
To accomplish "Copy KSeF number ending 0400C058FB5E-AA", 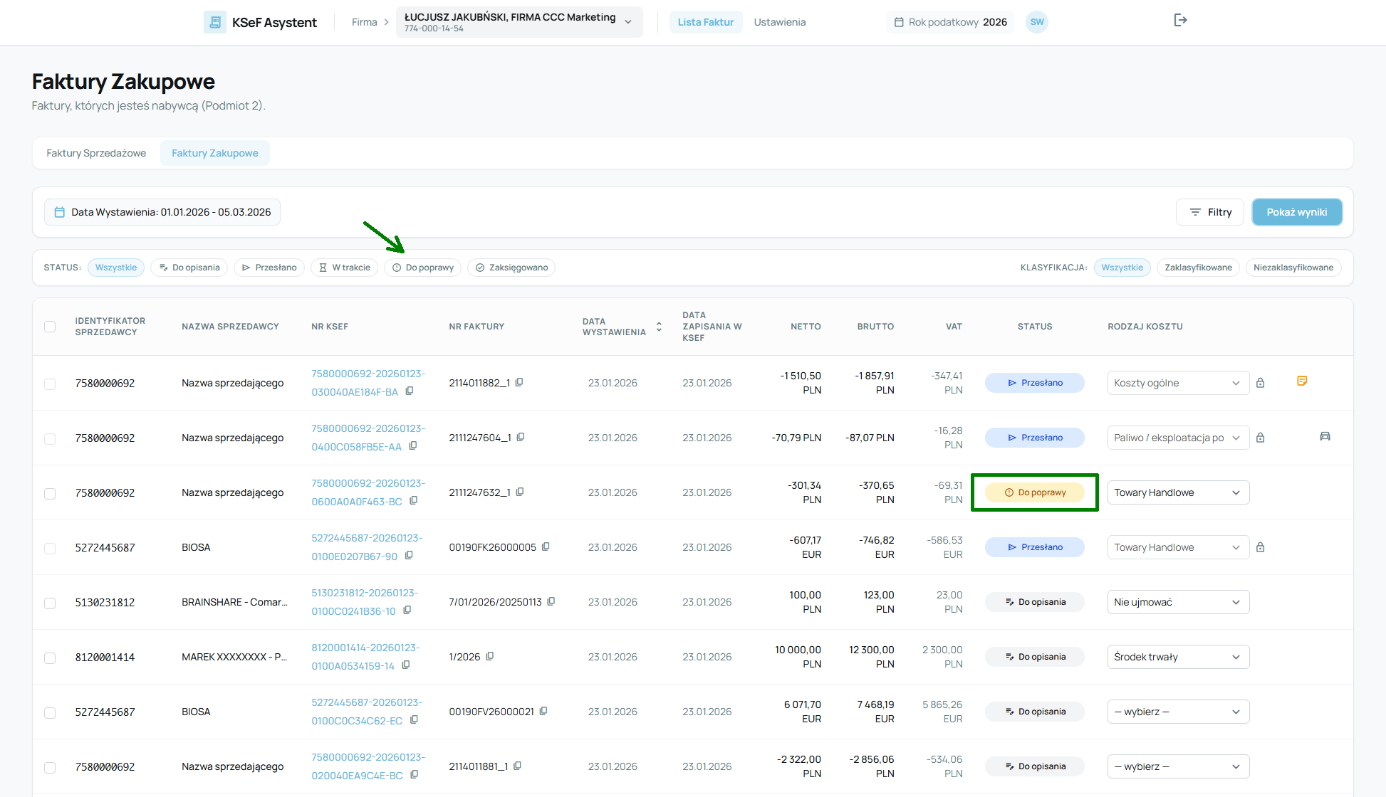I will coord(413,446).
